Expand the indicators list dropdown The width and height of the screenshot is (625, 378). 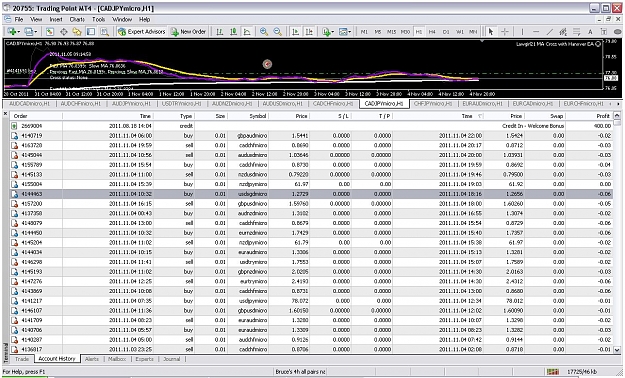click(333, 32)
